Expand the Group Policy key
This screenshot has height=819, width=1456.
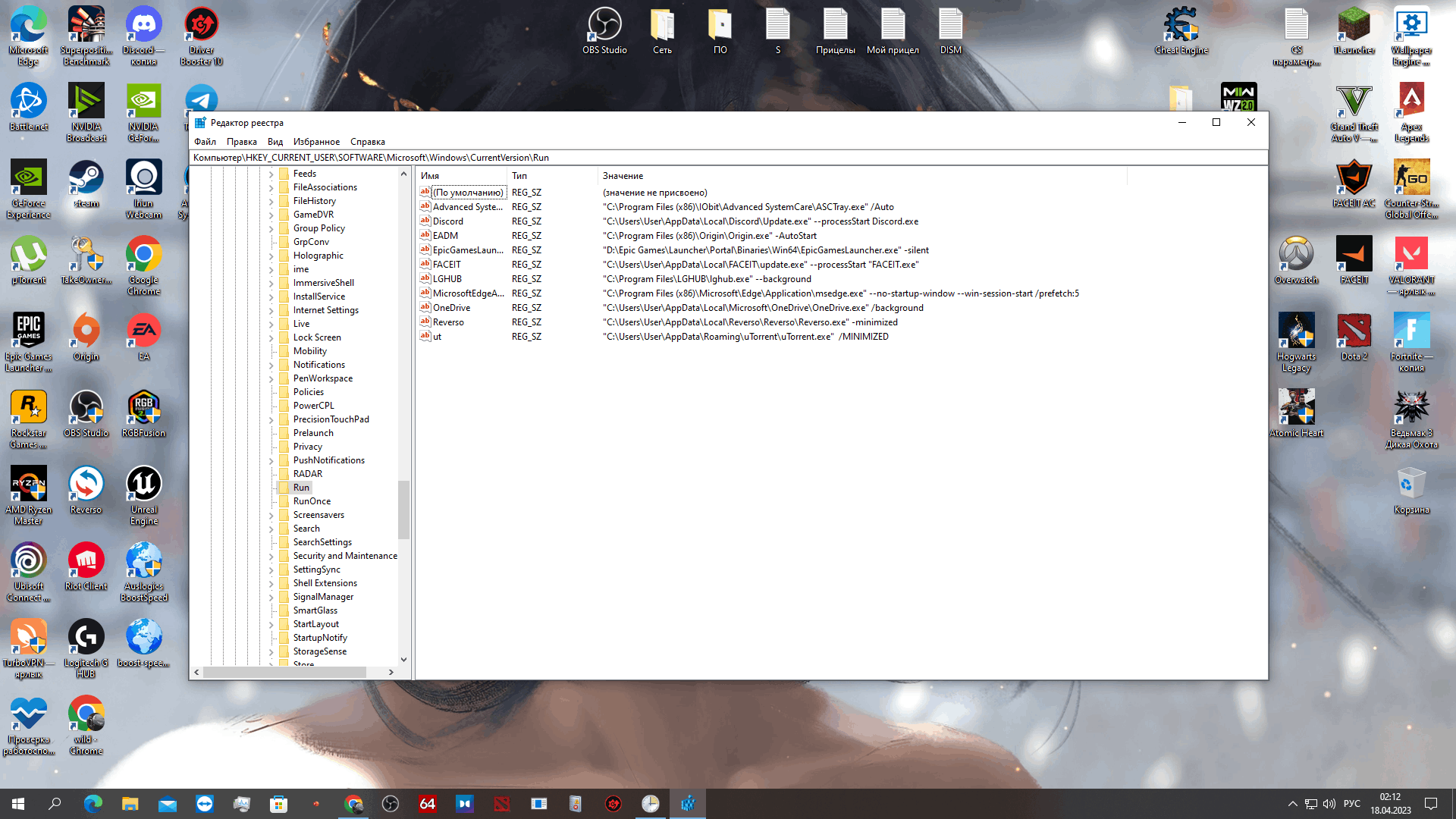coord(271,228)
